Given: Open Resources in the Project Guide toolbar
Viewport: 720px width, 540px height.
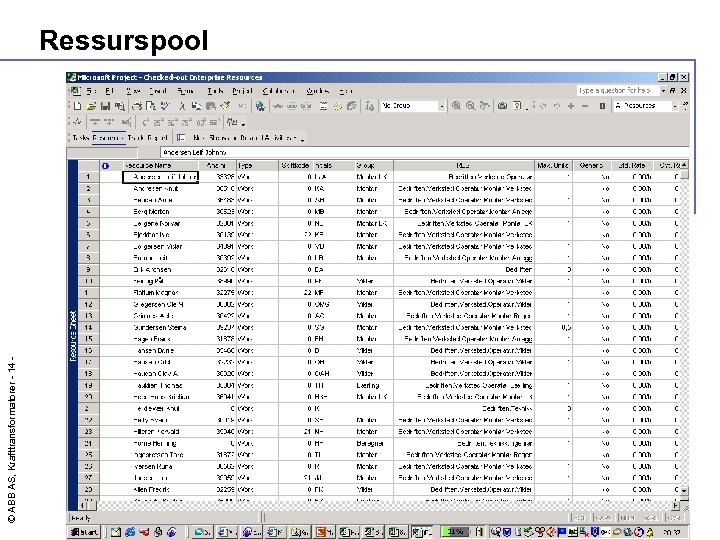Looking at the screenshot, I should [x=107, y=138].
